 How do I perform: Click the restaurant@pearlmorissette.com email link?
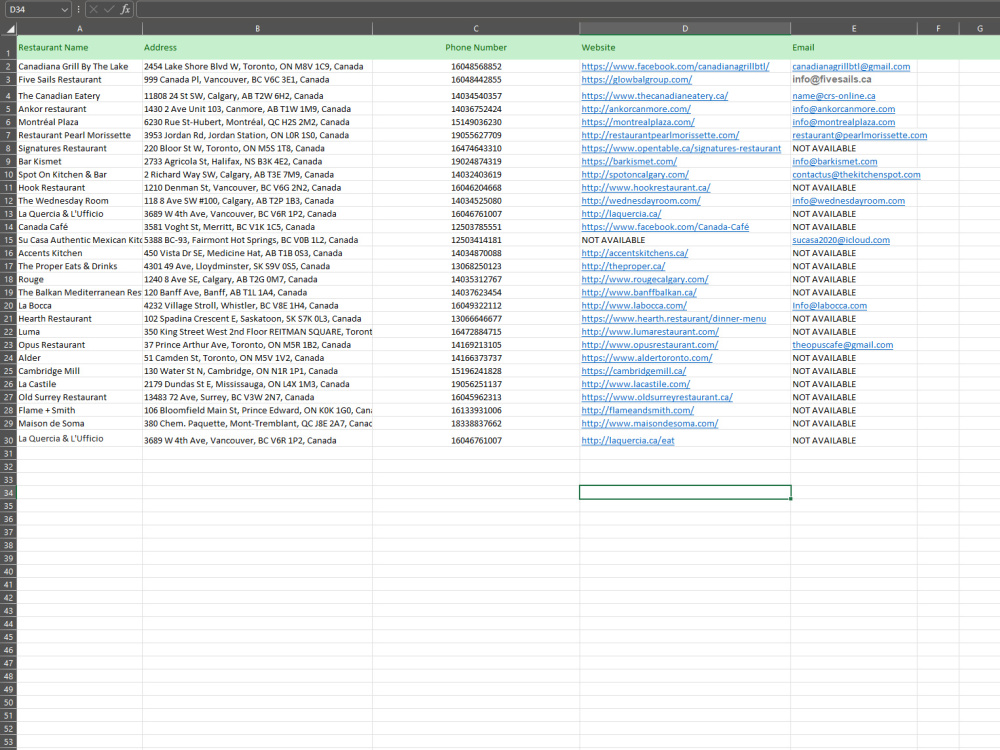click(x=859, y=135)
